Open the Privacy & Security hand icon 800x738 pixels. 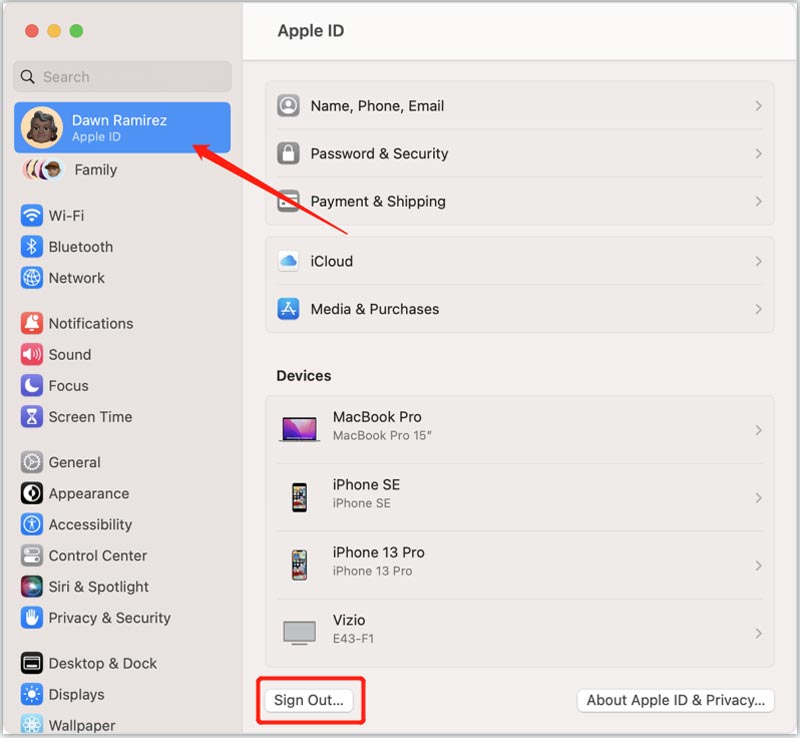click(32, 618)
